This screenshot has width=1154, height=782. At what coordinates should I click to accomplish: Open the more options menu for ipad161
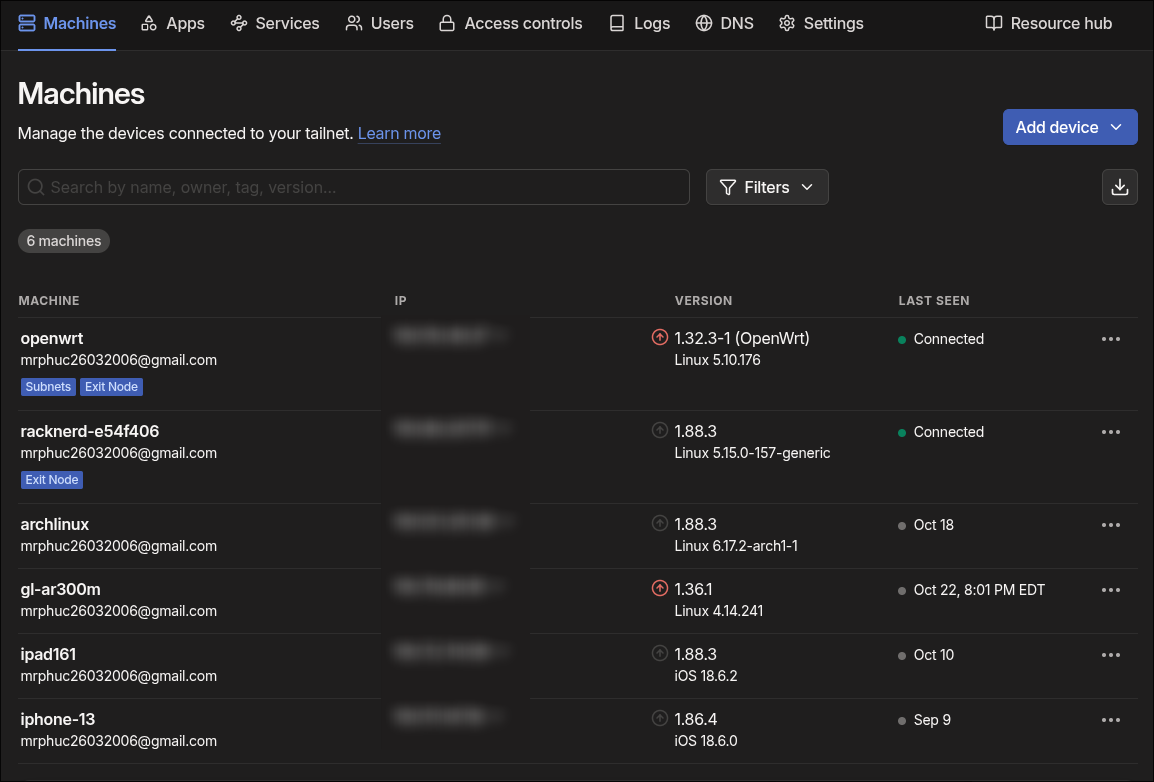coord(1111,655)
